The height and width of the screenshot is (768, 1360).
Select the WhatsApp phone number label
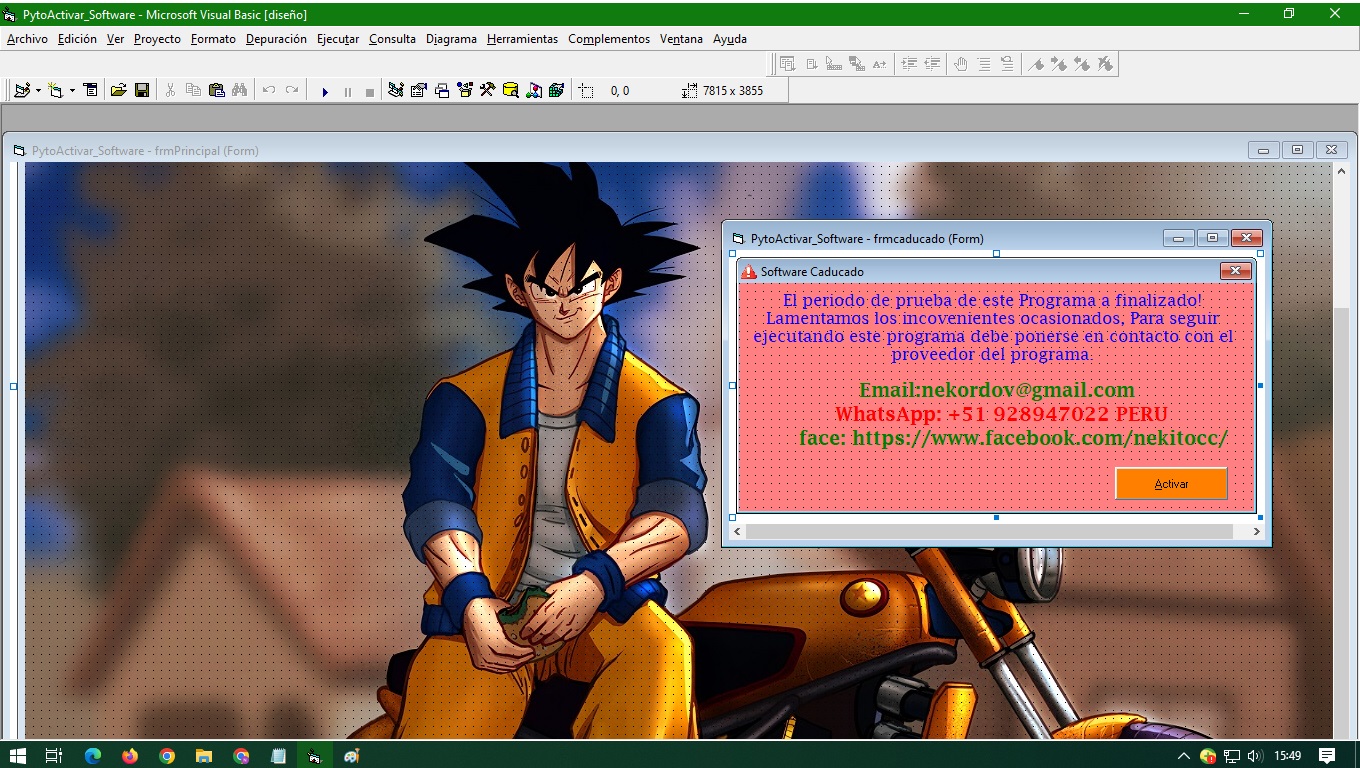[x=1001, y=414]
